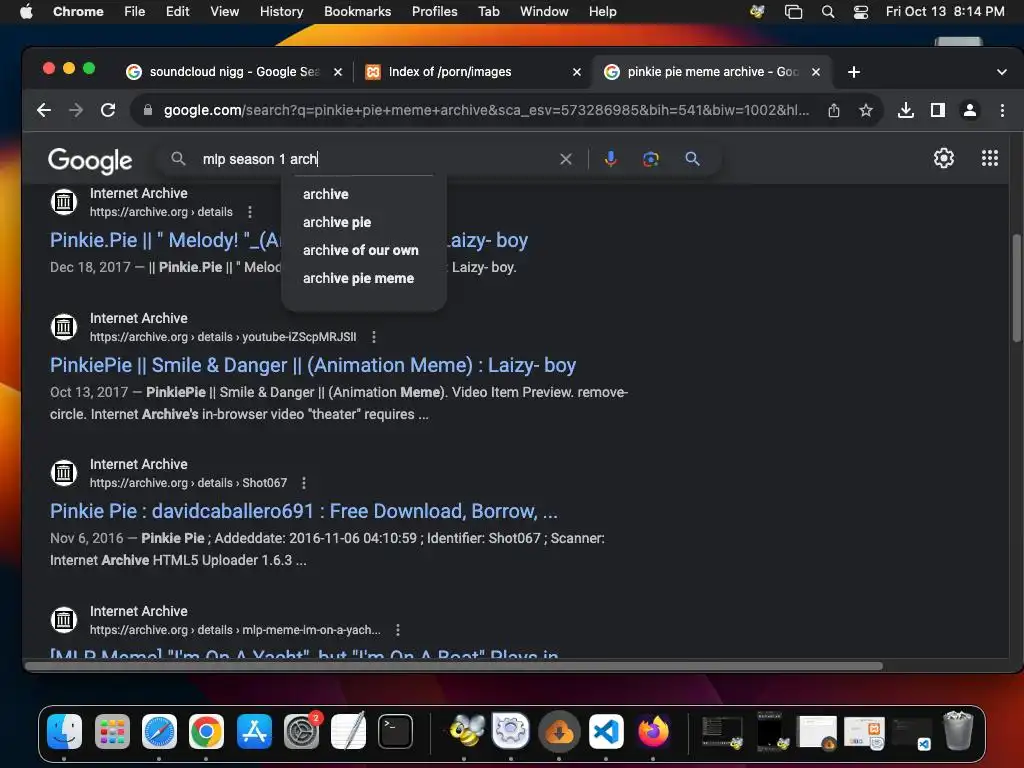Bookmark this page with the star

[x=866, y=110]
